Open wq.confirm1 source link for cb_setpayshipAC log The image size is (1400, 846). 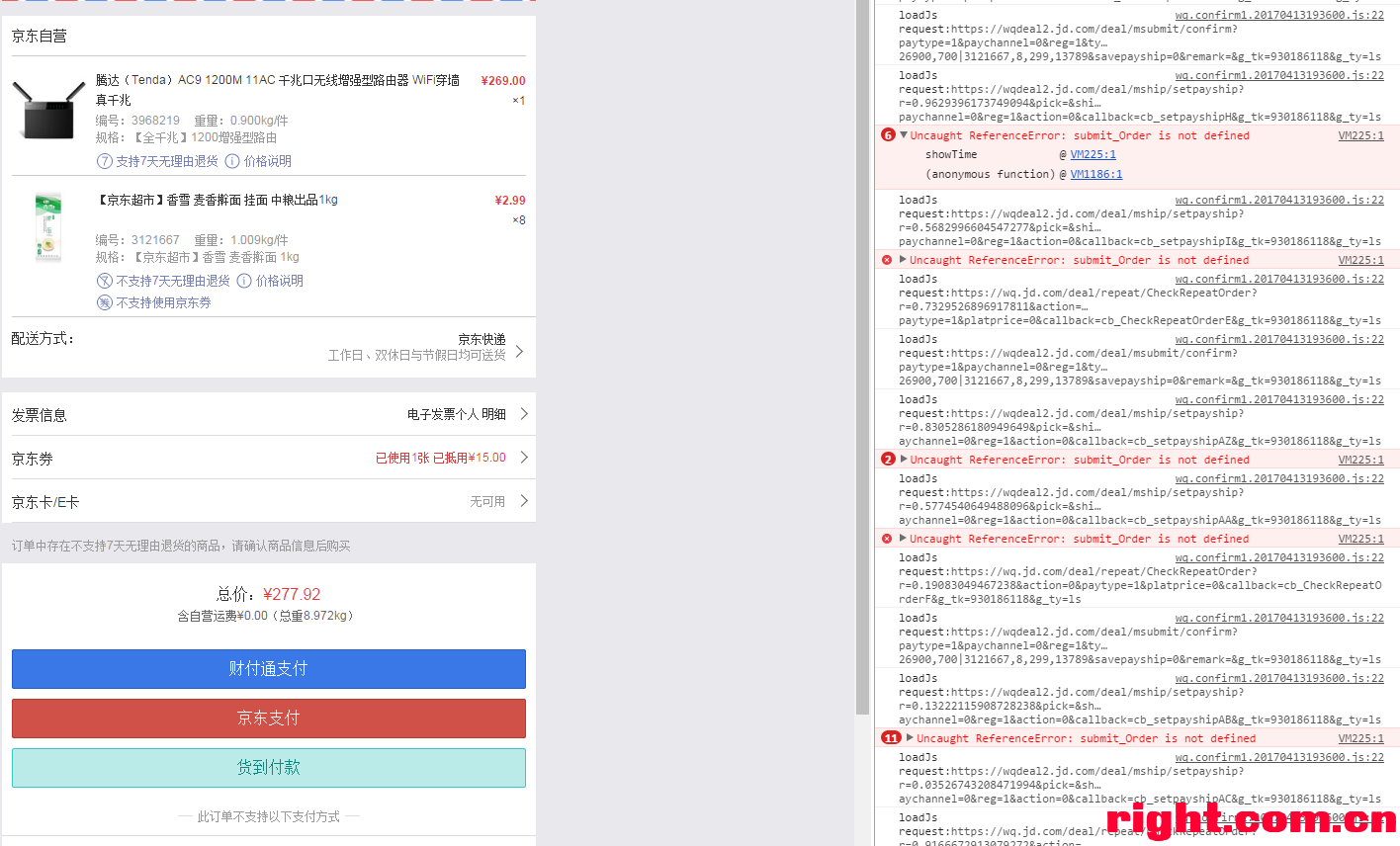[x=1279, y=757]
